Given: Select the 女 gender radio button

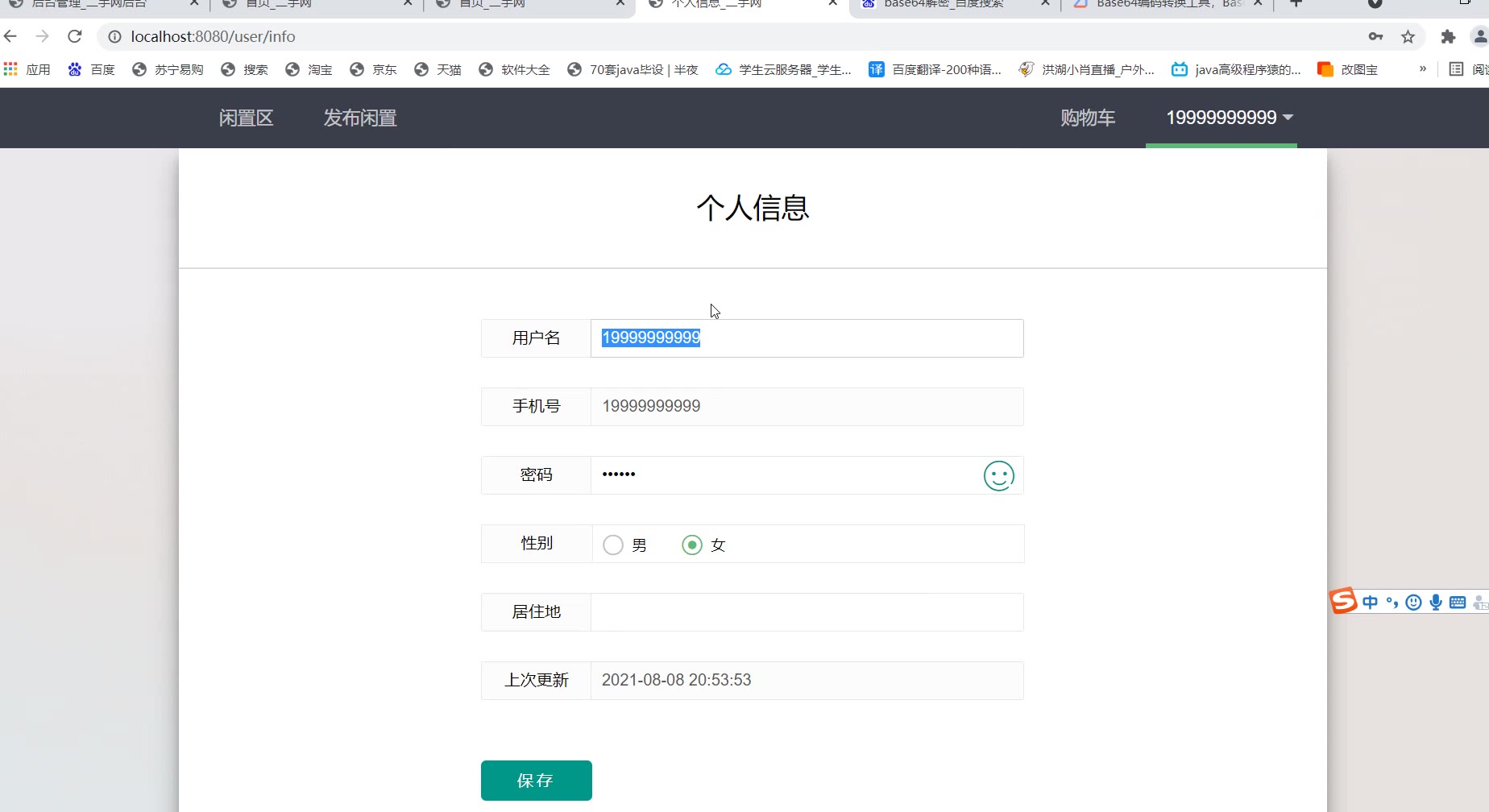Looking at the screenshot, I should coord(692,545).
